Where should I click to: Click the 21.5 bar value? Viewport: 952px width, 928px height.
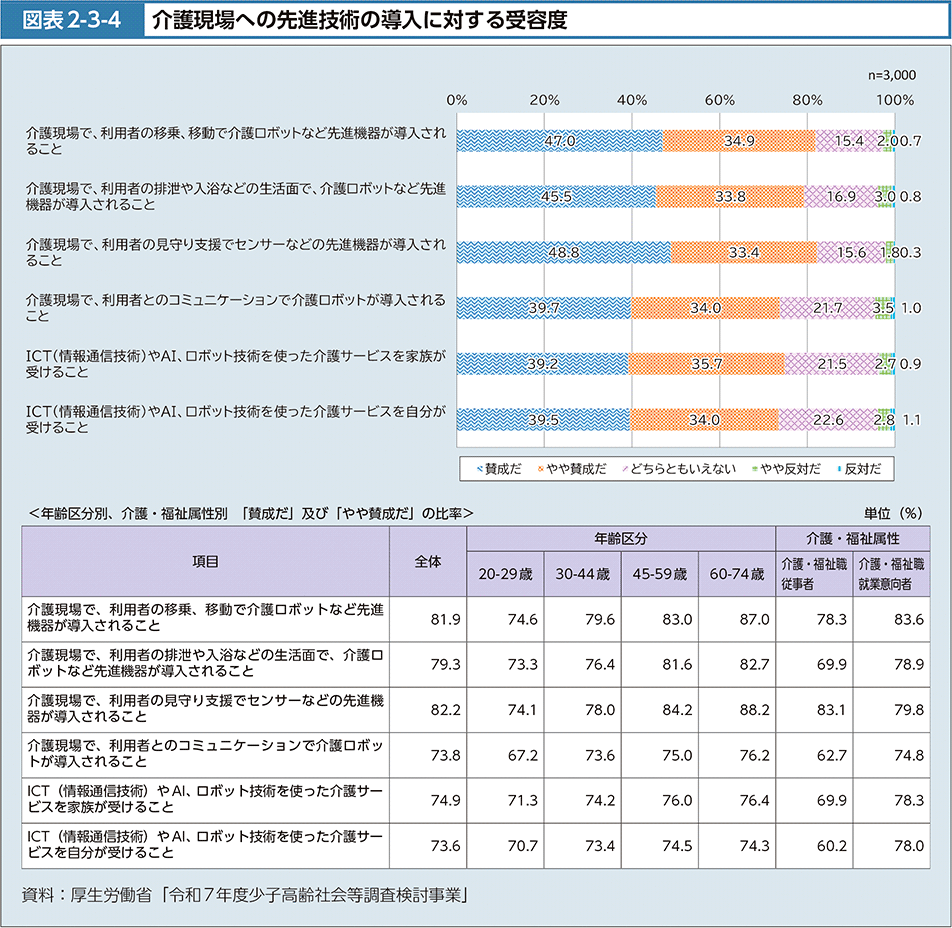[x=832, y=364]
